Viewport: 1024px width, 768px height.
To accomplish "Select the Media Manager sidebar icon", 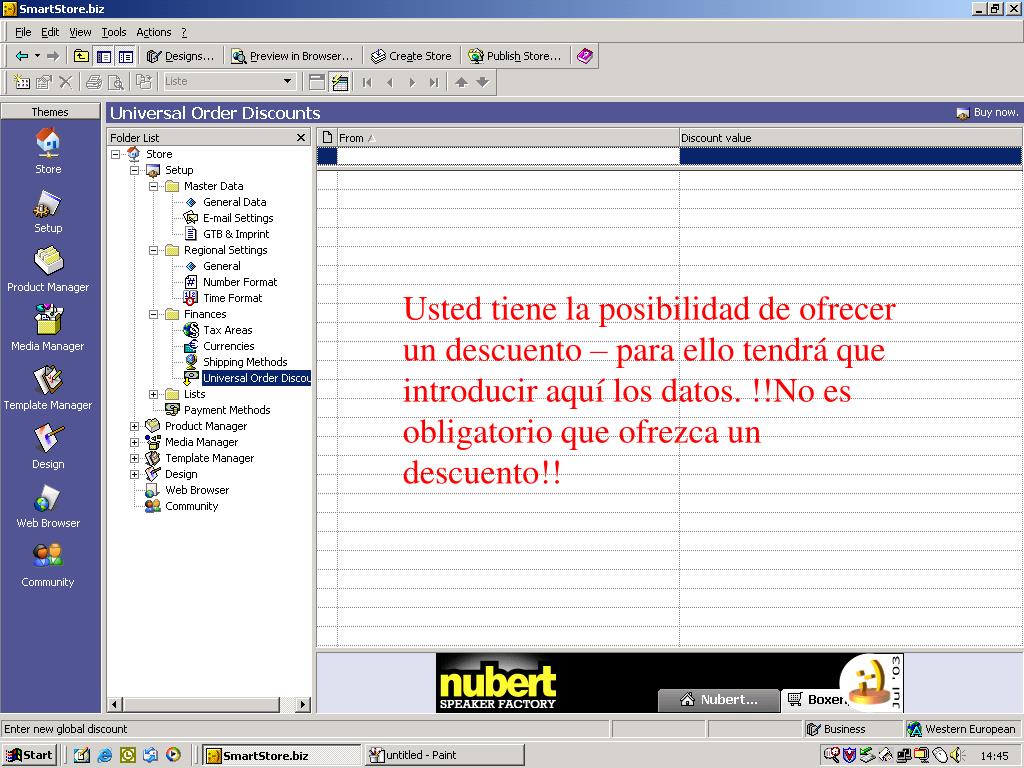I will (48, 320).
